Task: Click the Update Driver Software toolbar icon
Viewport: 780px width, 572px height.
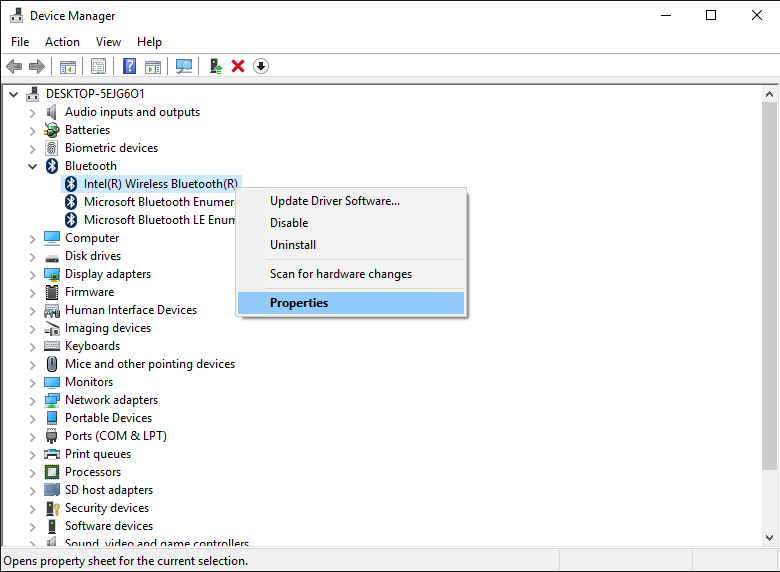Action: click(x=215, y=66)
